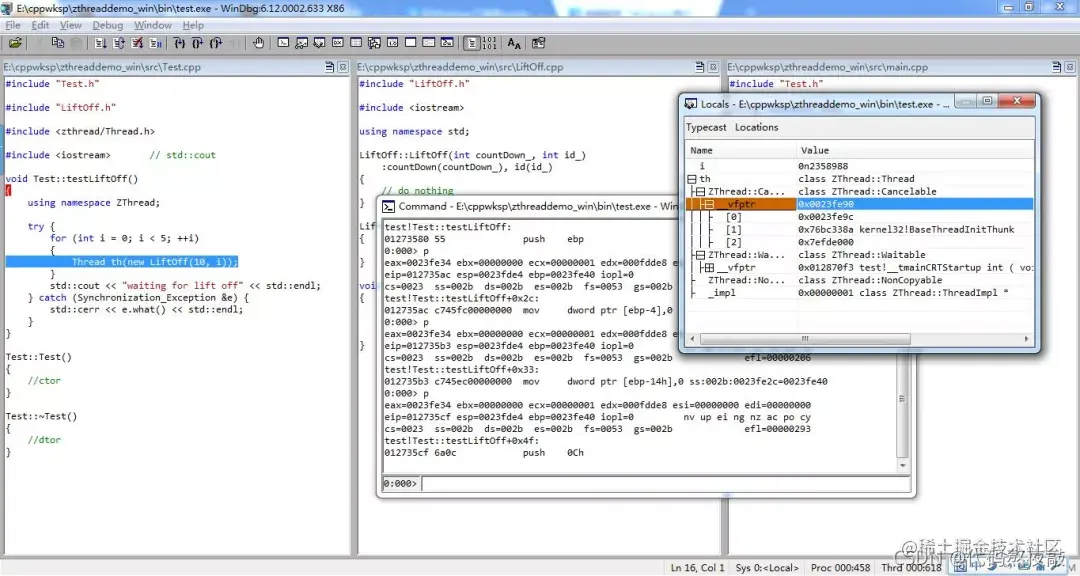Click the Step Over toolbar icon
This screenshot has height=576, width=1080.
point(198,43)
